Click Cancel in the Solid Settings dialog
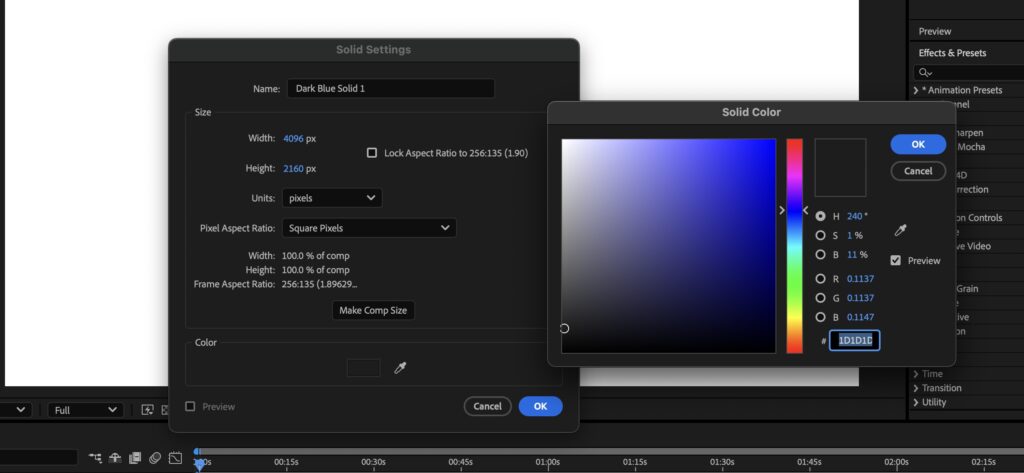Image resolution: width=1024 pixels, height=473 pixels. click(x=487, y=406)
